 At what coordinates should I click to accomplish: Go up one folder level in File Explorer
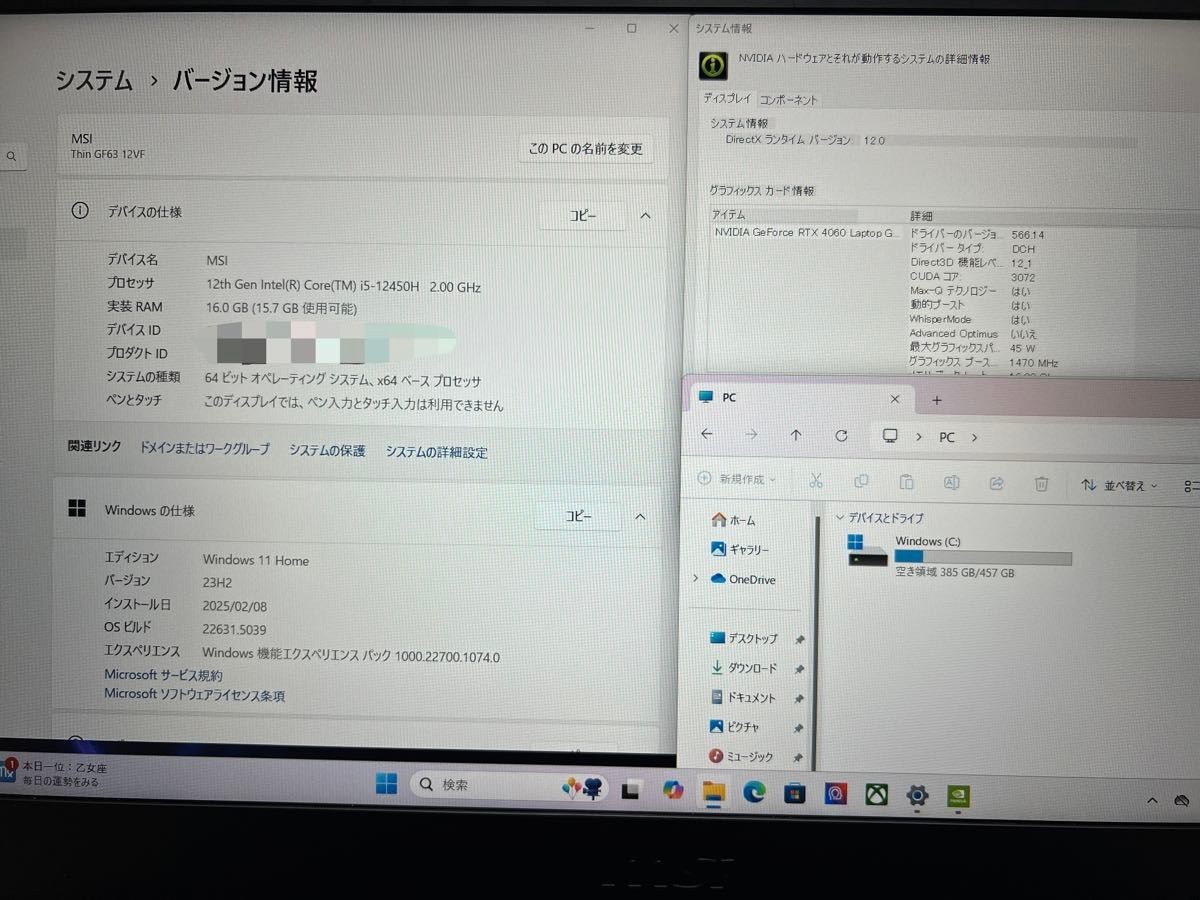[x=795, y=435]
